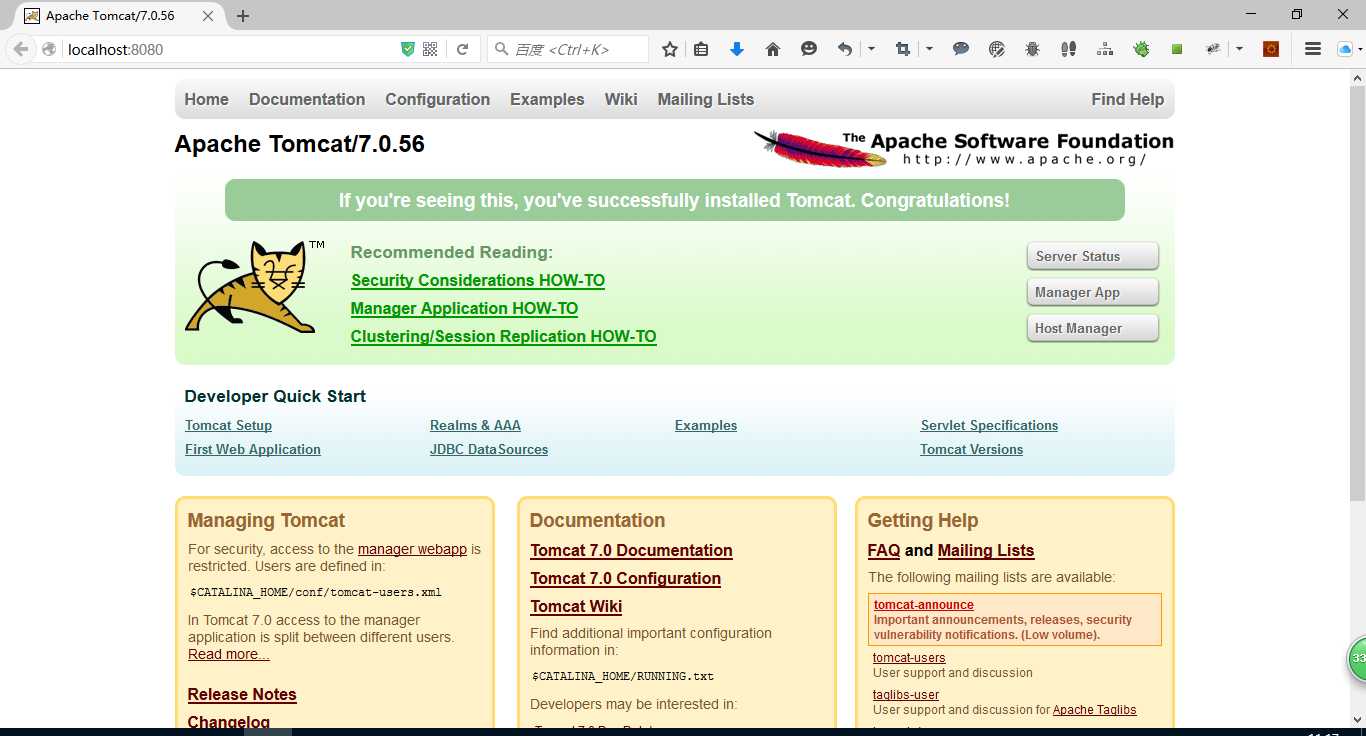The image size is (1366, 736).
Task: Open Tomcat 7.0 Configuration link
Action: coord(625,579)
